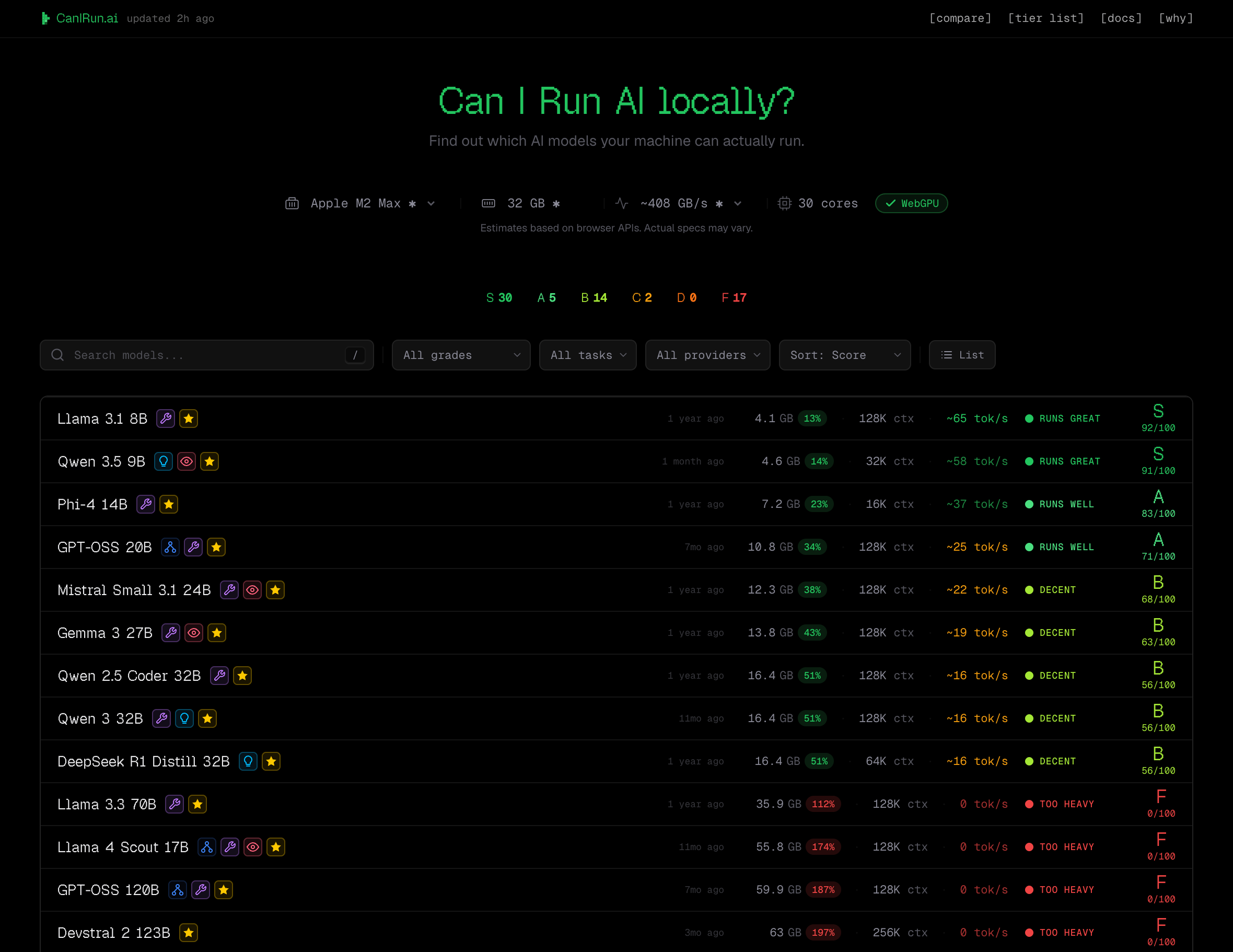Click the lightbulb icon beside Qwen 3 32B
Image resolution: width=1233 pixels, height=952 pixels.
(184, 719)
